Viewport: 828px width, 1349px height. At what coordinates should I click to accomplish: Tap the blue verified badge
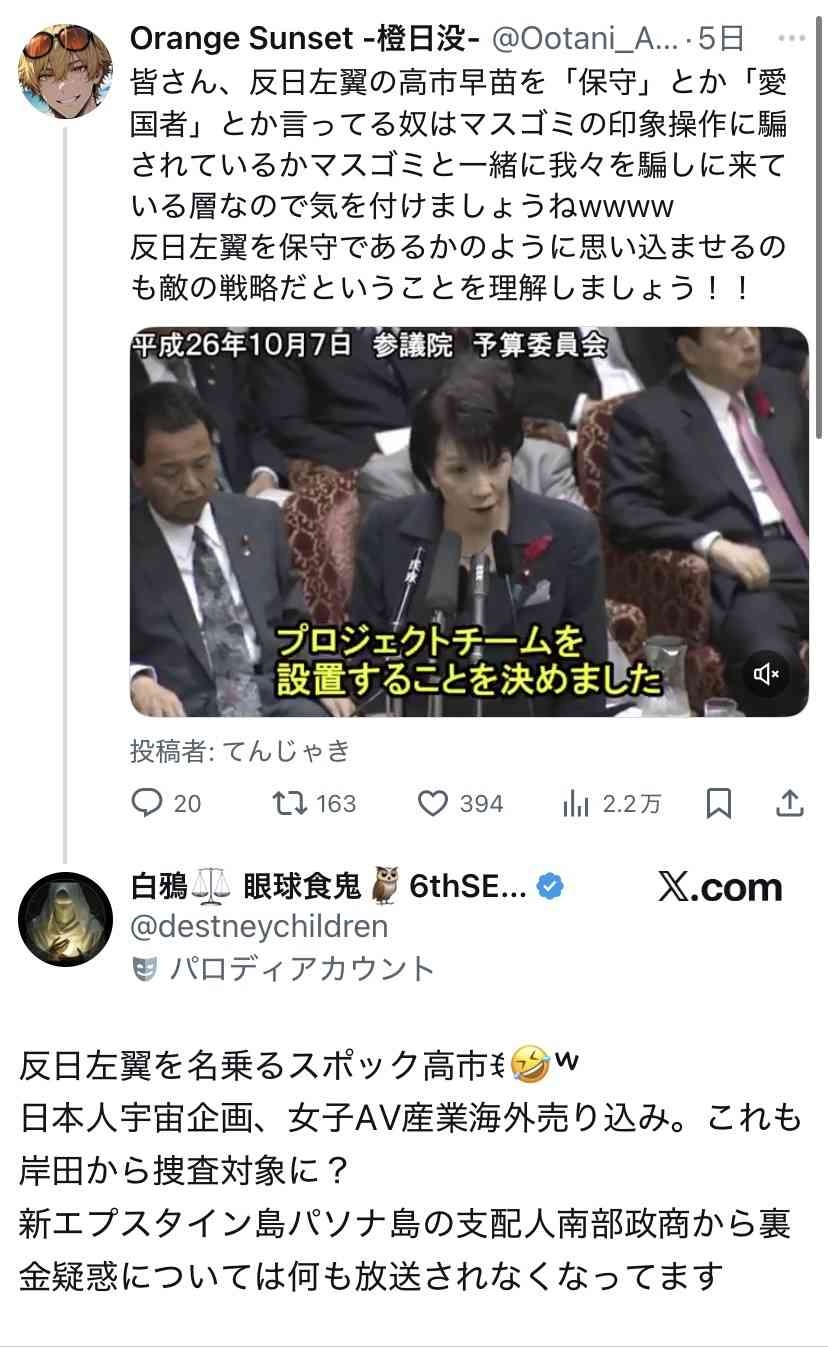550,885
